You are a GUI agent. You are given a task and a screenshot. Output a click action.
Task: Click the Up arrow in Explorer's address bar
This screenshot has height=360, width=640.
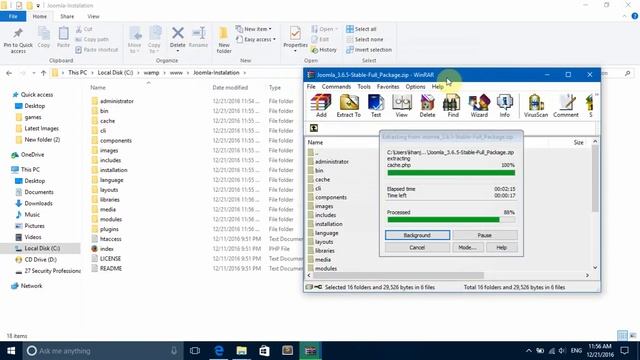[x=43, y=73]
